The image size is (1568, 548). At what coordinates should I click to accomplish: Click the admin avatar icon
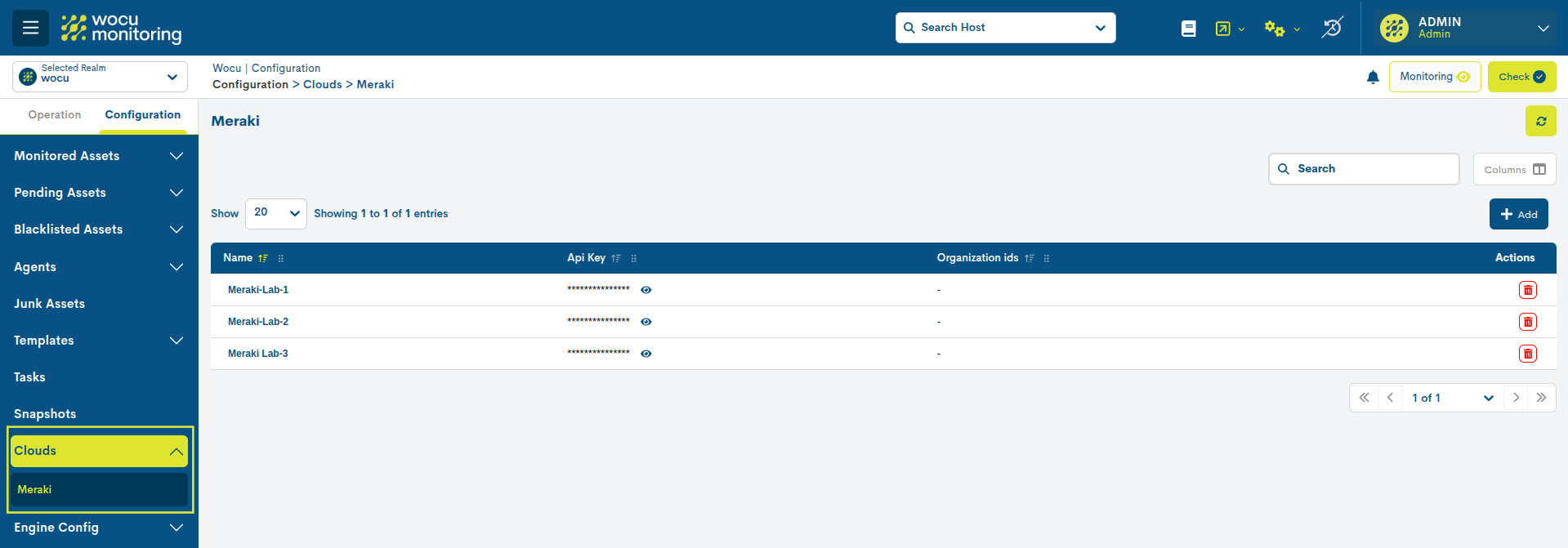(1394, 28)
